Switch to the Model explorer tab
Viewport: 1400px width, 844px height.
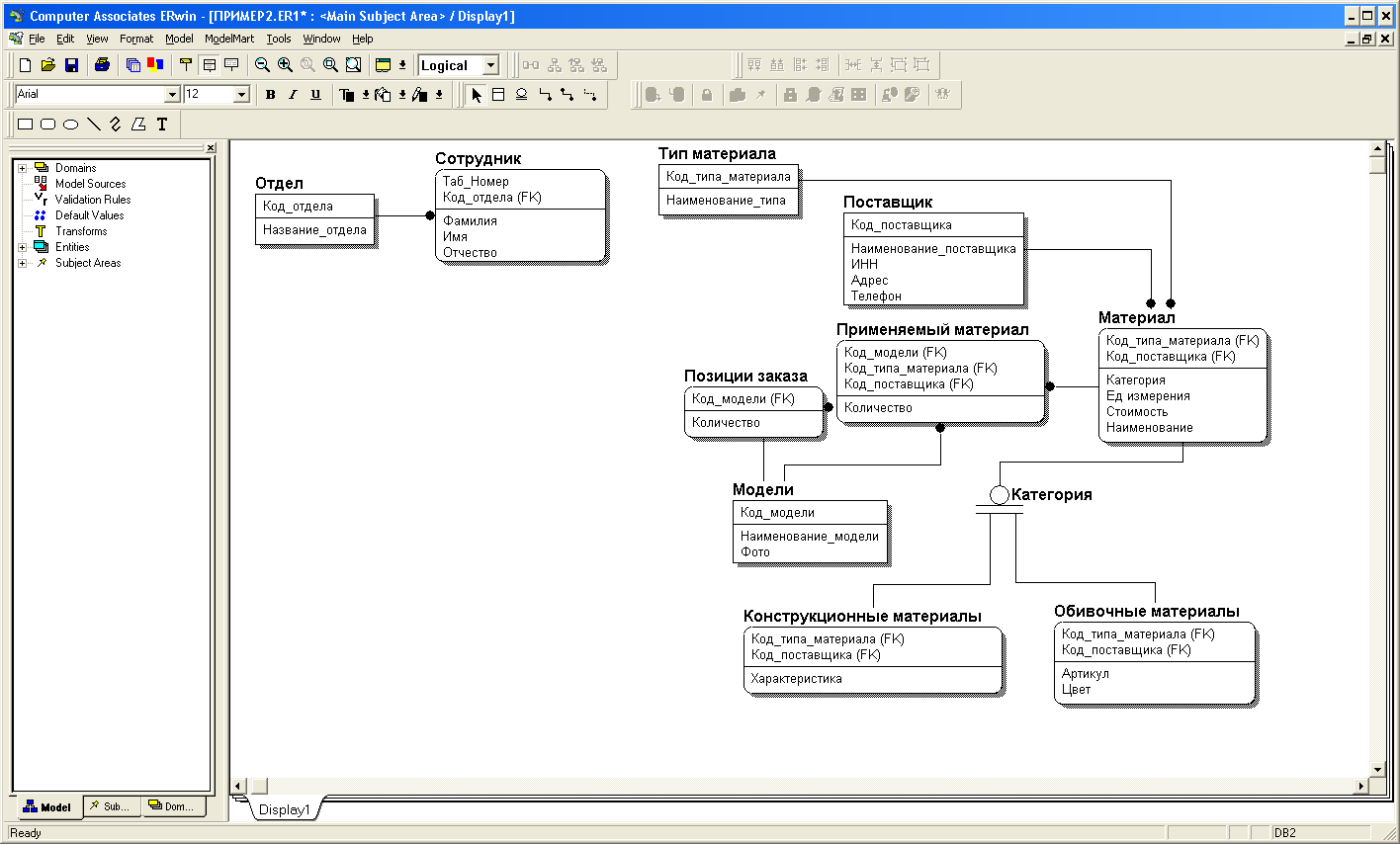[47, 807]
